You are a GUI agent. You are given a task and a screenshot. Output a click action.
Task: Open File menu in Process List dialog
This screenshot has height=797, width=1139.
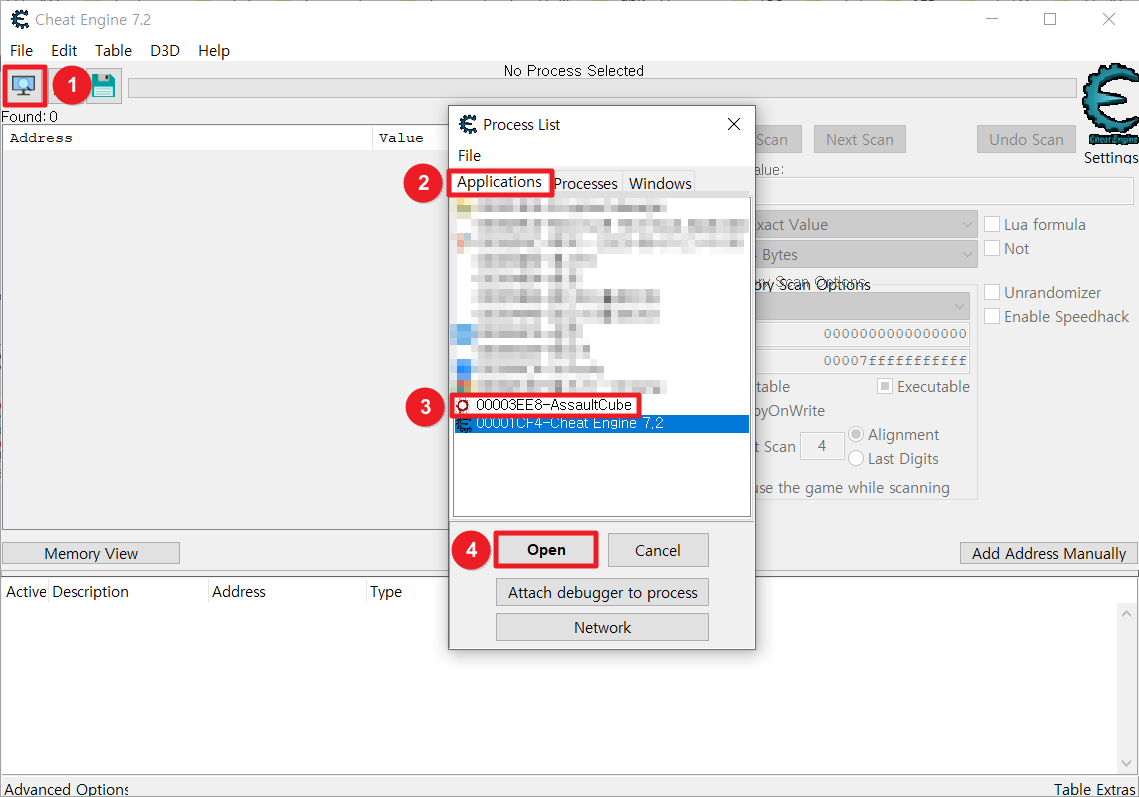pyautogui.click(x=469, y=155)
